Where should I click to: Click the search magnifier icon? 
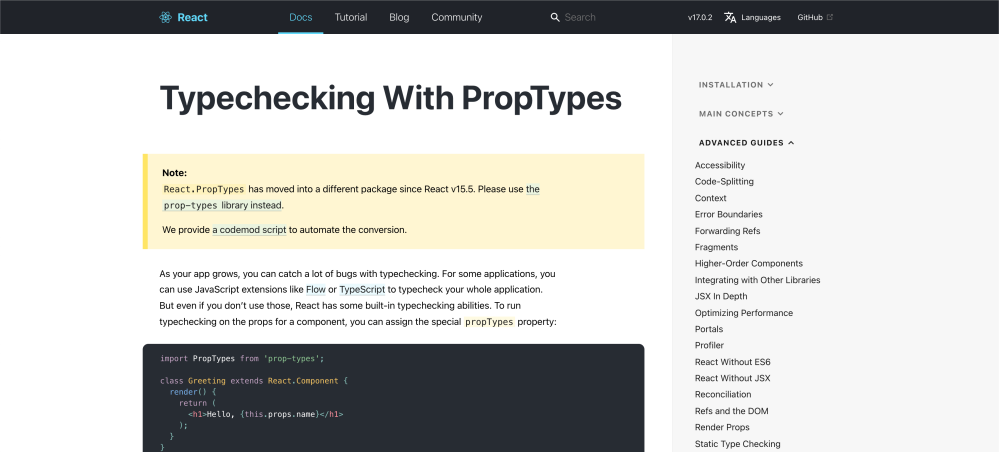point(555,17)
